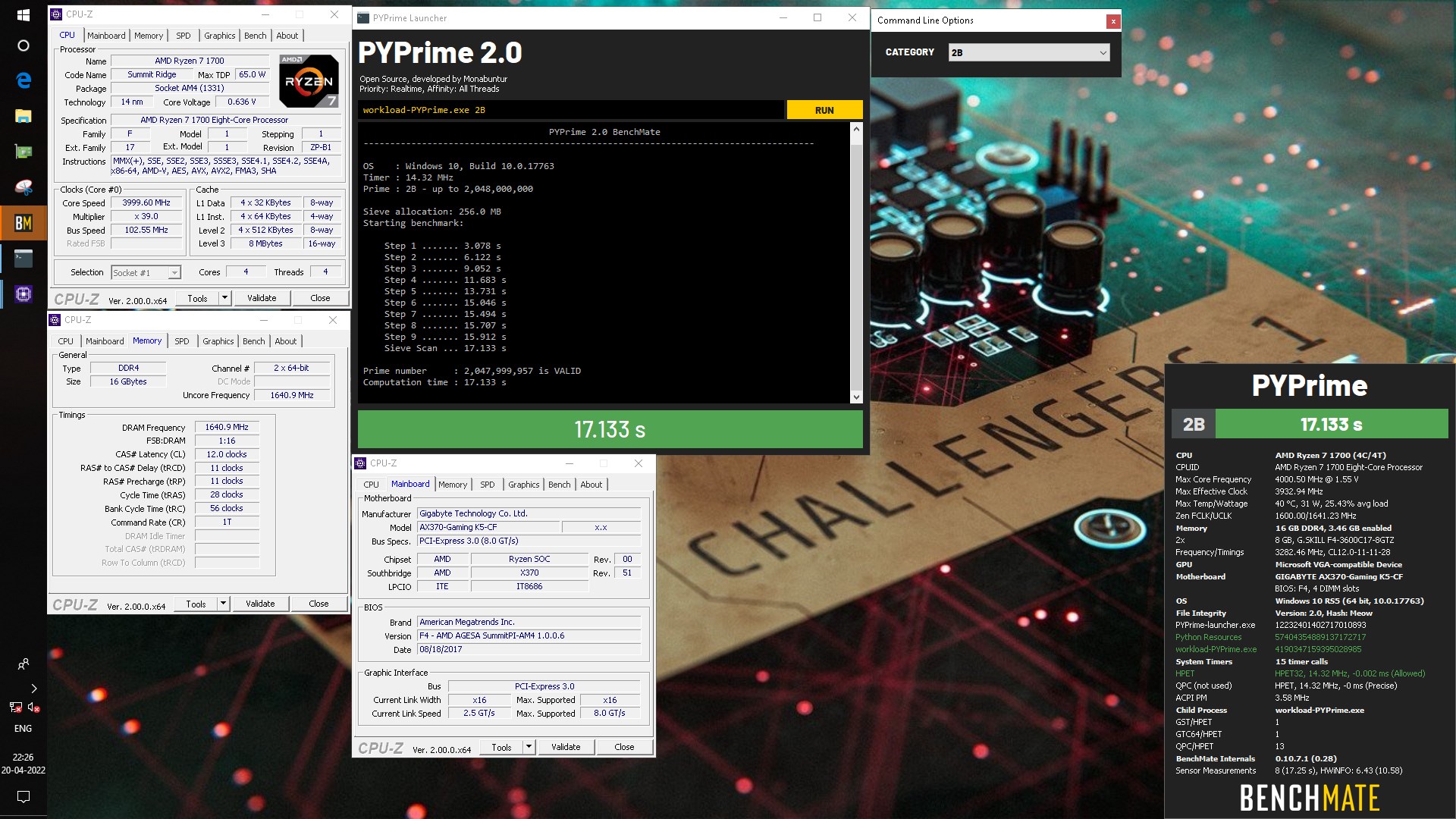Click the Core Speed 3999.60 MHz value
The image size is (1456, 819).
(146, 202)
